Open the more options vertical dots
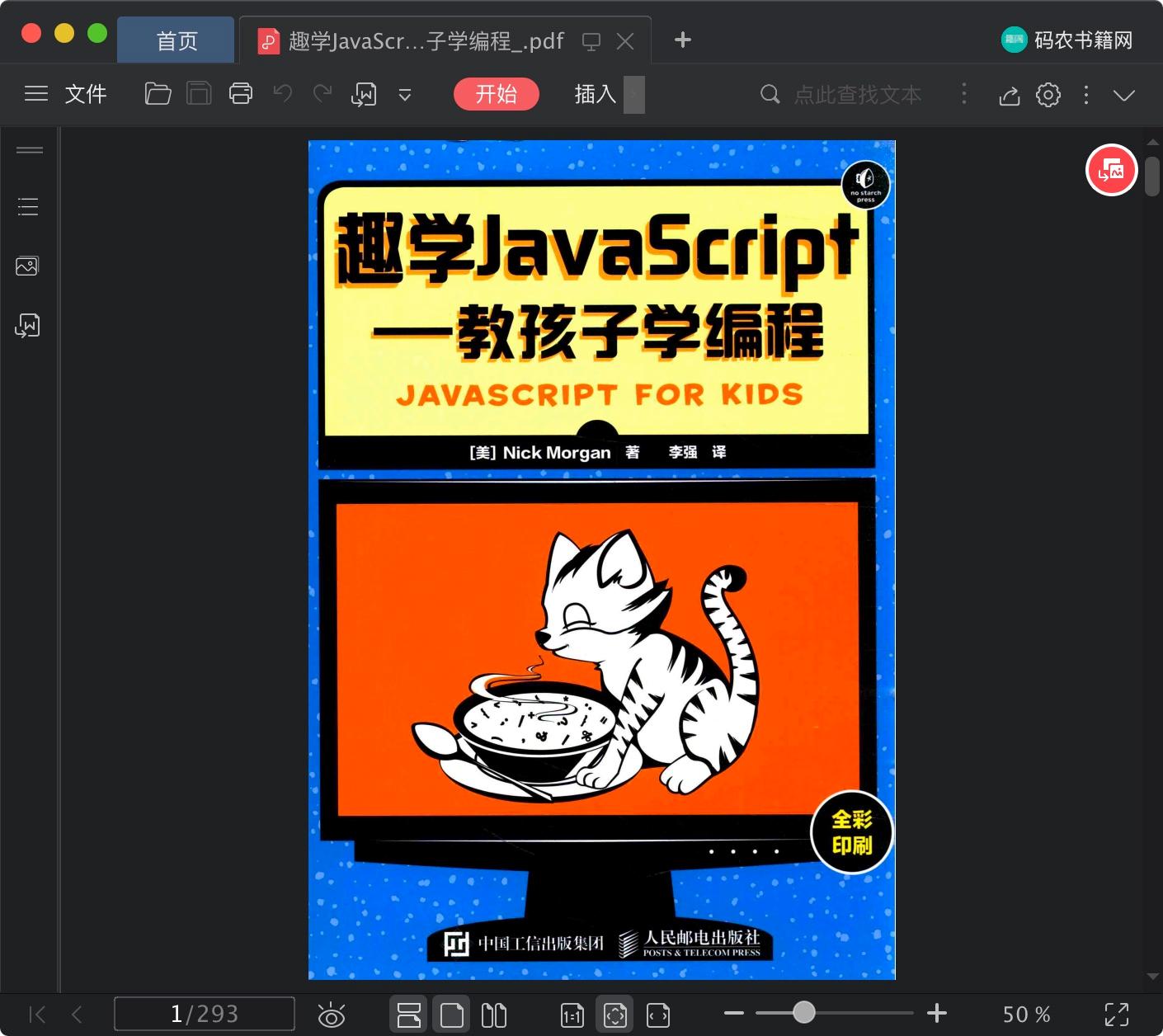This screenshot has height=1036, width=1163. click(x=1086, y=95)
